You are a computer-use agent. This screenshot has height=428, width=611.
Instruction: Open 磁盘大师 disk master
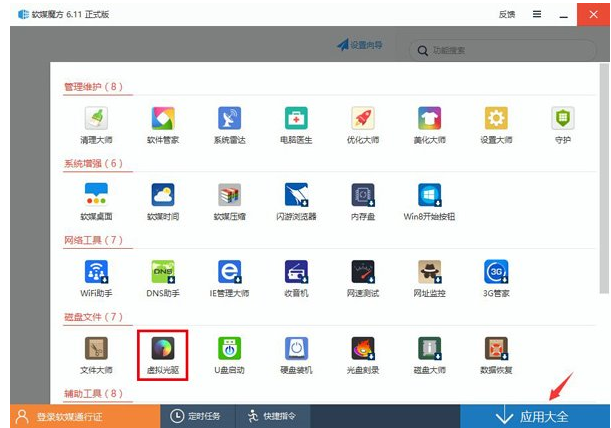tap(429, 355)
